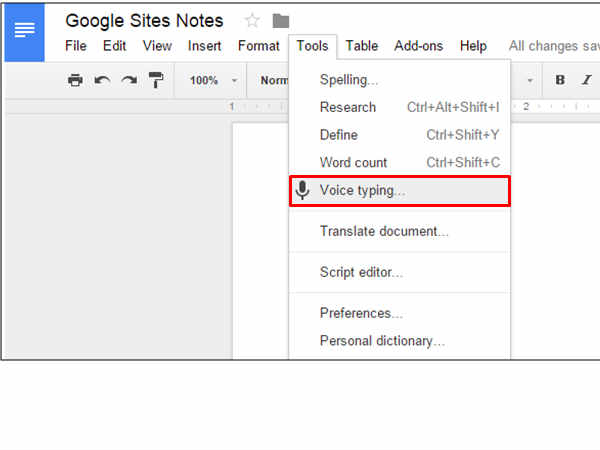600x450 pixels.
Task: Open the View menu
Action: point(157,46)
